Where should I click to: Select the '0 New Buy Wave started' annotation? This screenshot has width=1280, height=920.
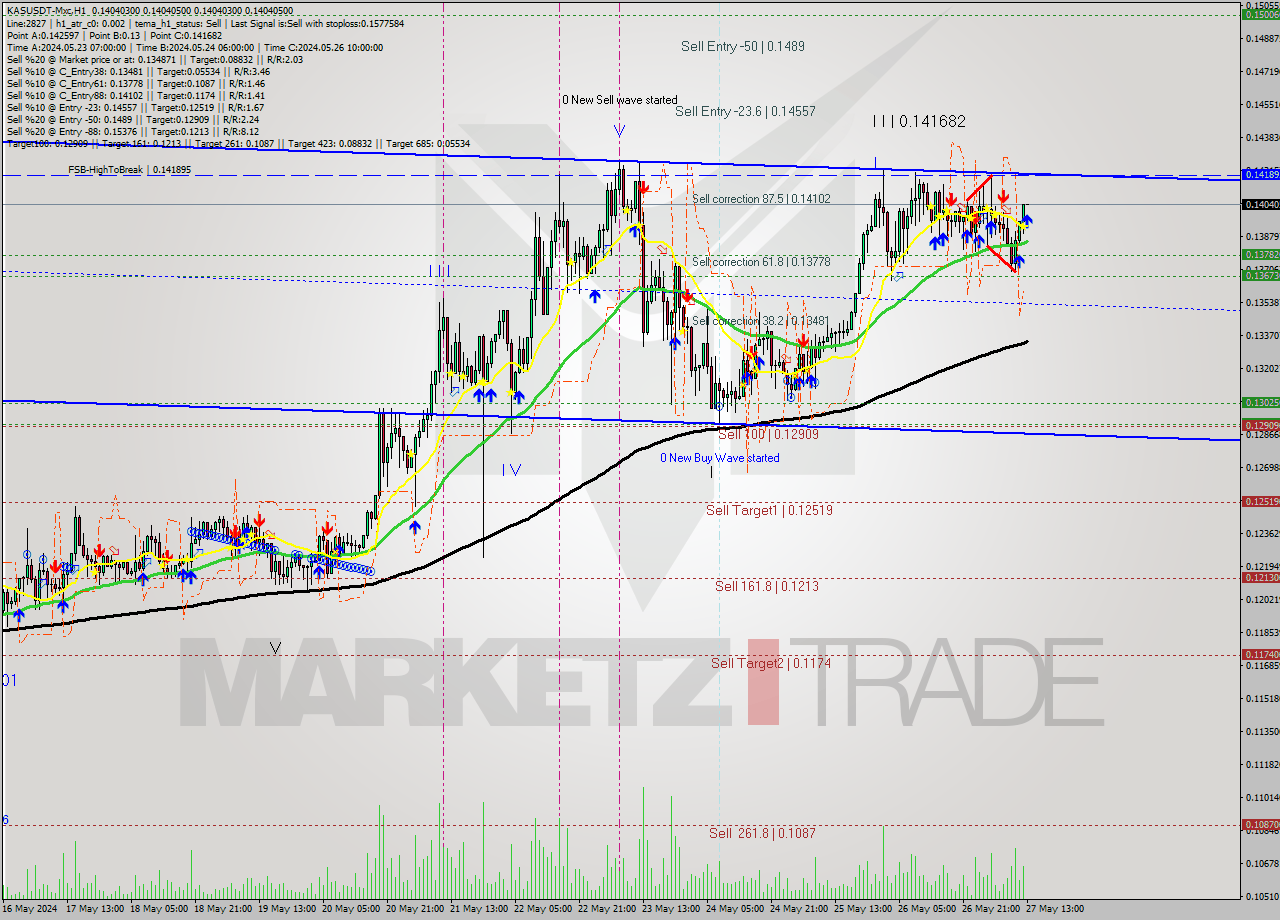(720, 458)
